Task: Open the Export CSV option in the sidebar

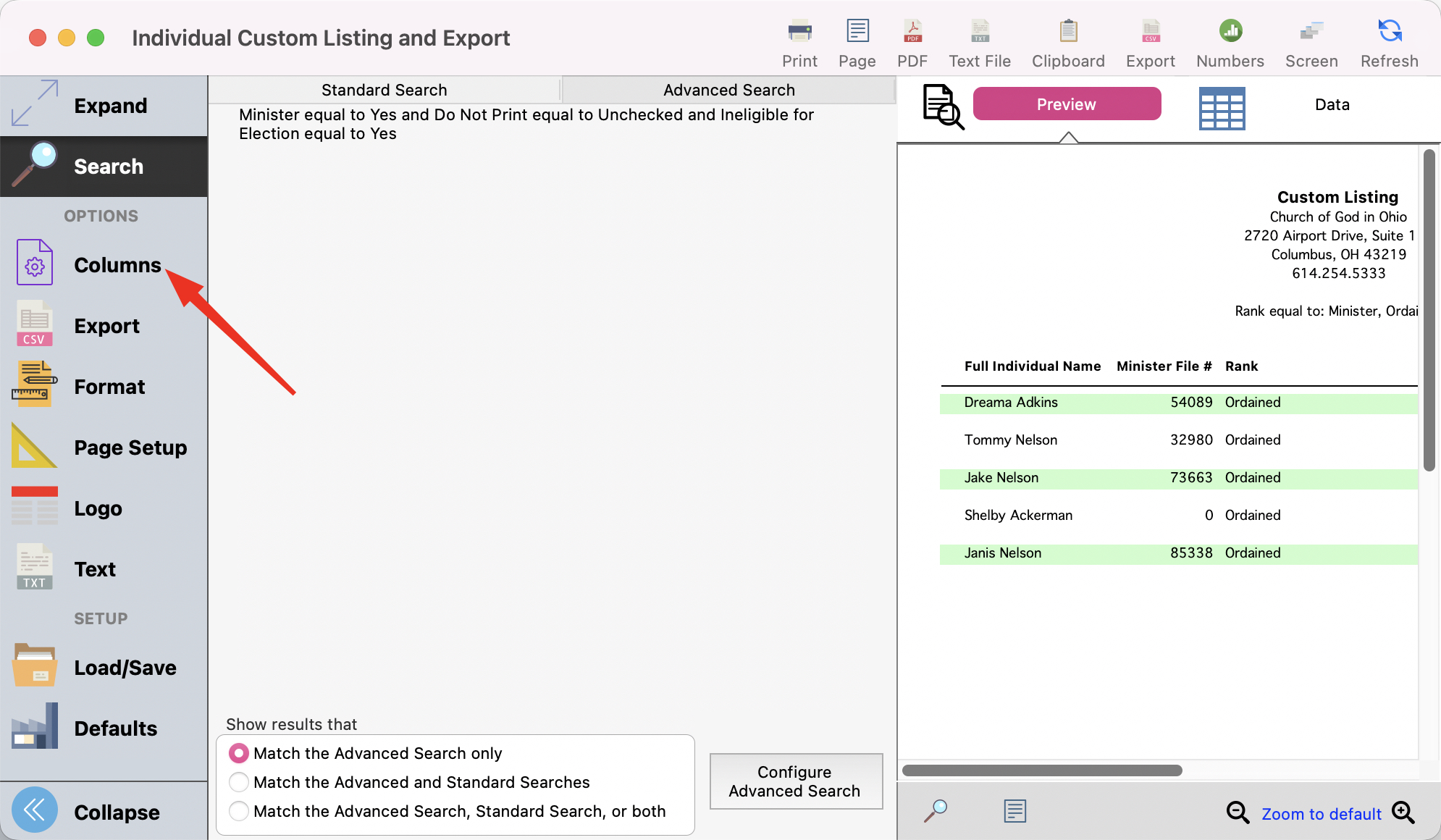Action: [104, 326]
